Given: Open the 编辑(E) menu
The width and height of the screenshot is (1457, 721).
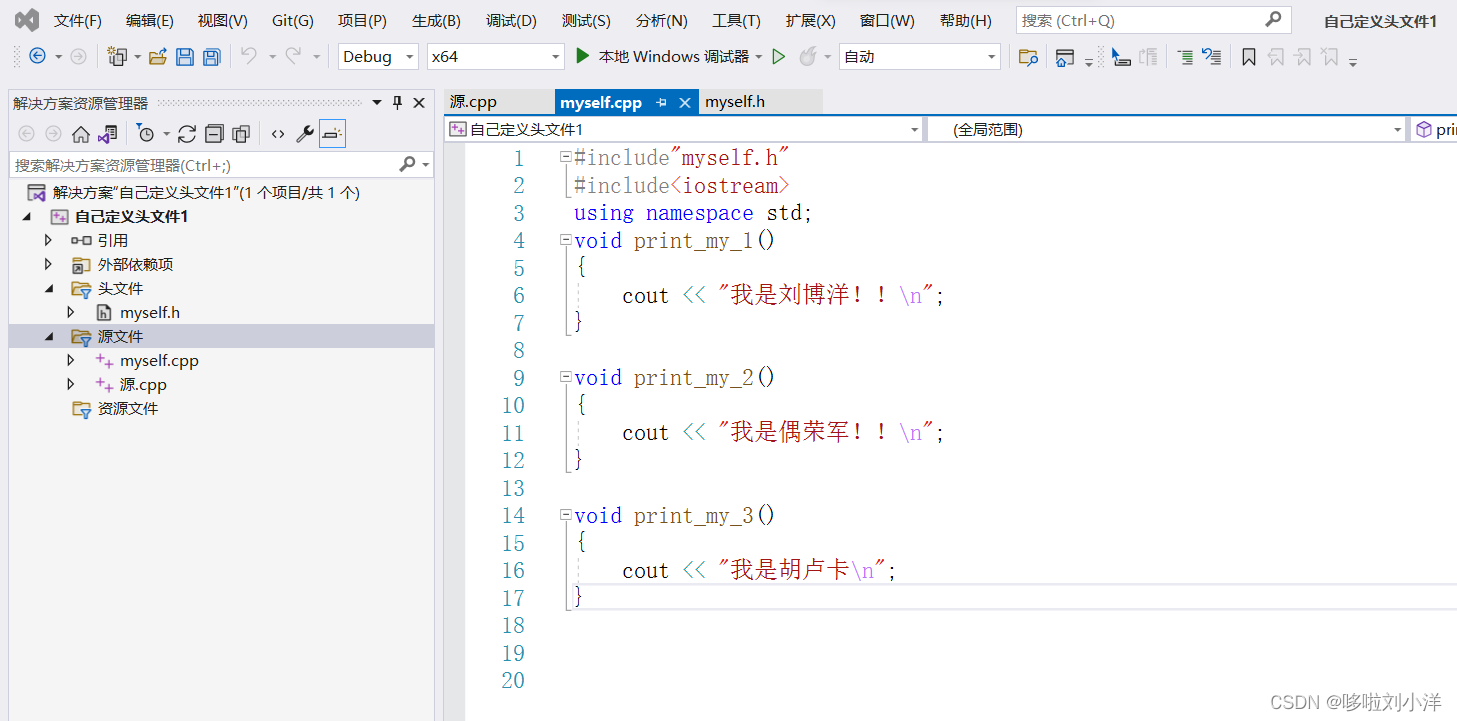Looking at the screenshot, I should (149, 20).
